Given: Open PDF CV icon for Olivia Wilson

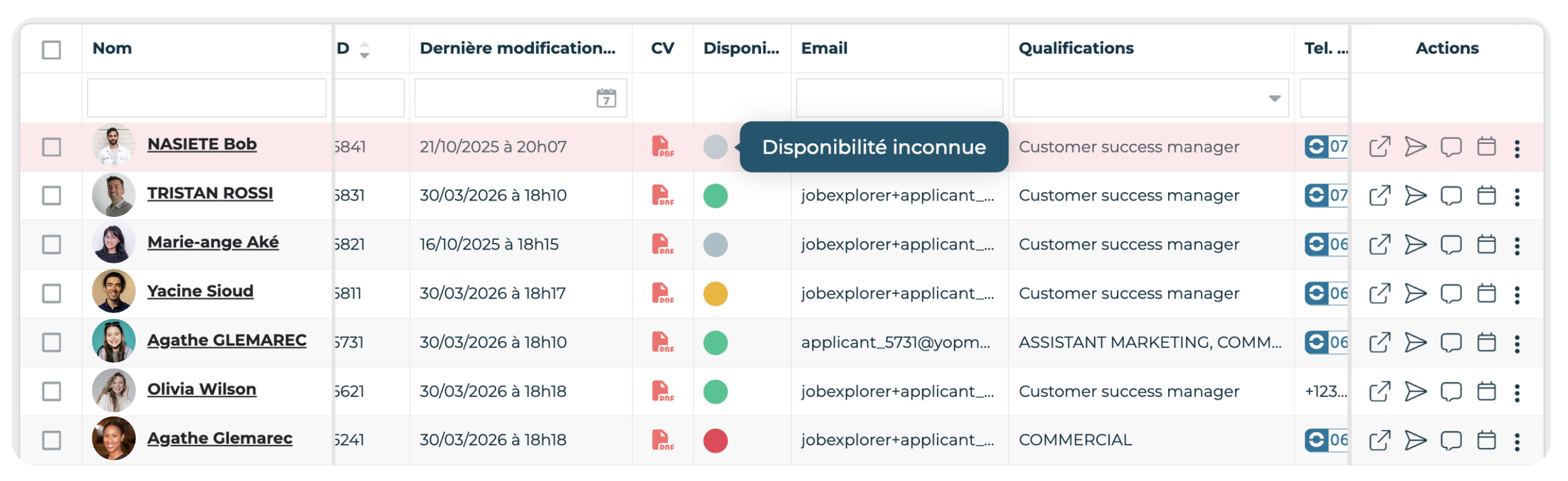Looking at the screenshot, I should [x=662, y=391].
